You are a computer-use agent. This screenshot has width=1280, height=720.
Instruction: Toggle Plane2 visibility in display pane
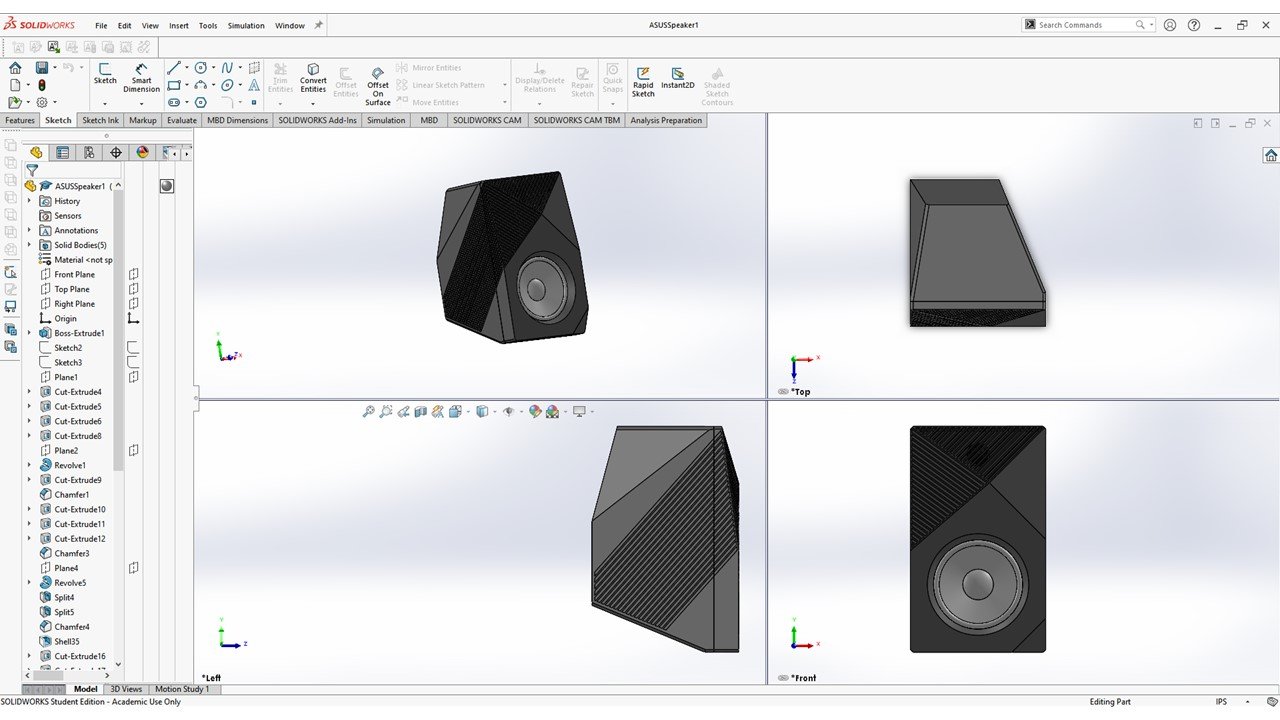click(133, 451)
